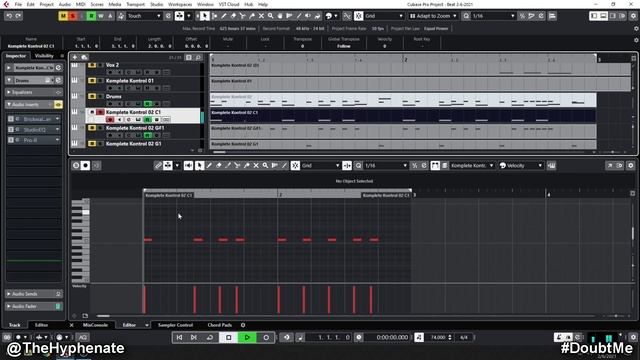Select the Glue tool in top toolbar
The width and height of the screenshot is (640, 360).
[252, 16]
